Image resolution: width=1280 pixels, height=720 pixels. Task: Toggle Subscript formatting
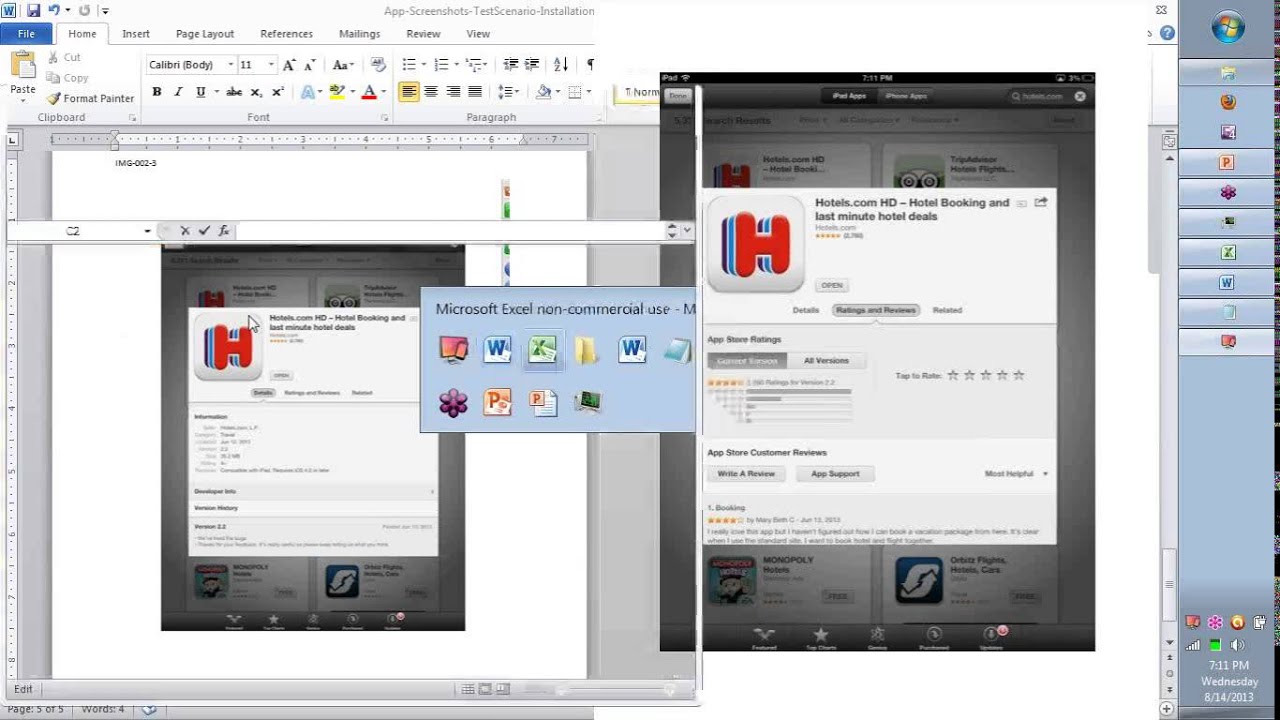click(256, 92)
